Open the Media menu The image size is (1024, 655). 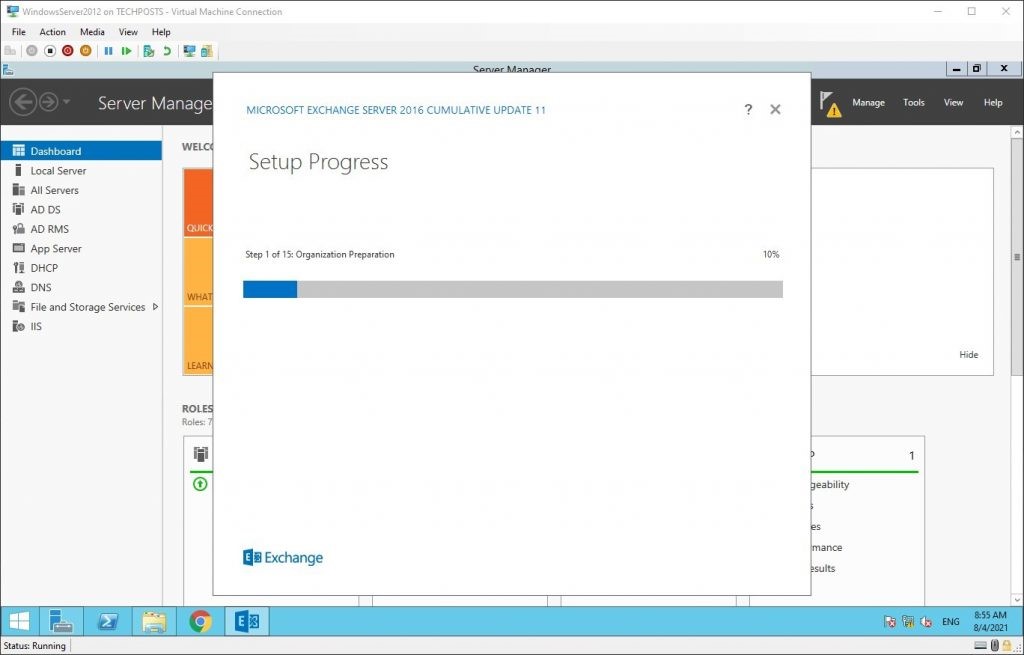click(x=92, y=32)
